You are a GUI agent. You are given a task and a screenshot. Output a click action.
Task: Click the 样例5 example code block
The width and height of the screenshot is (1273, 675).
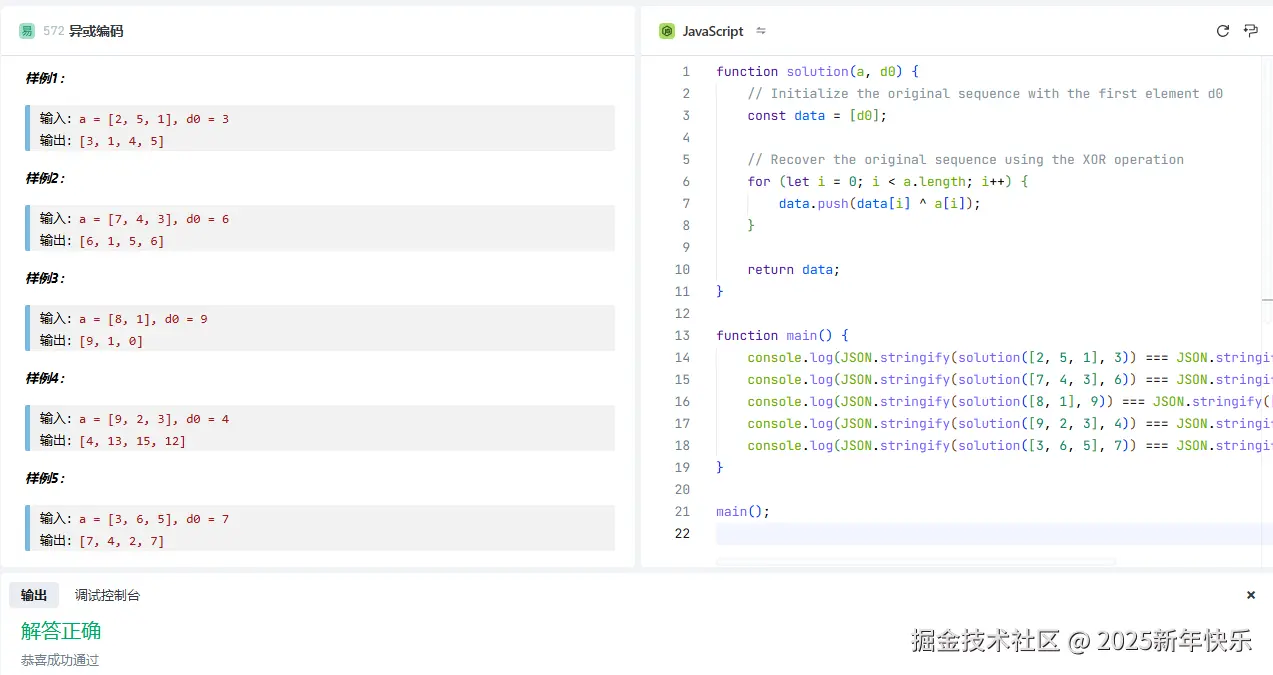pyautogui.click(x=320, y=529)
